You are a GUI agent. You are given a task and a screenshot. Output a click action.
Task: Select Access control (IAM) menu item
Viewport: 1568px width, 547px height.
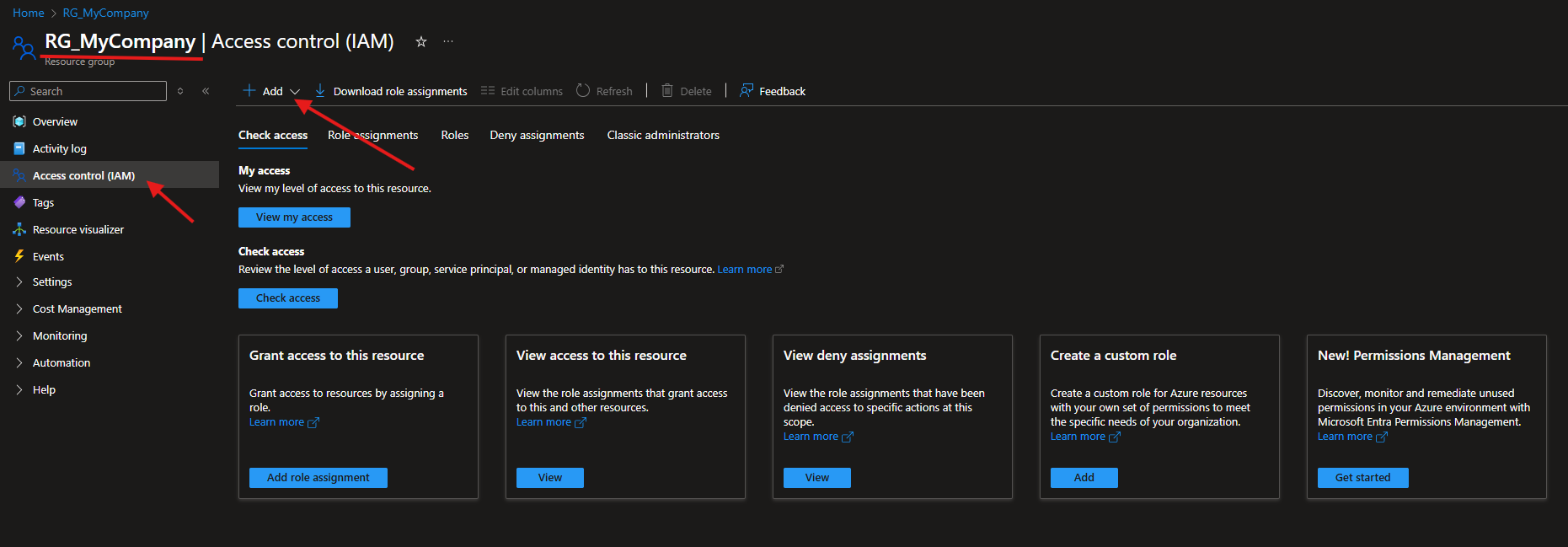[x=110, y=175]
